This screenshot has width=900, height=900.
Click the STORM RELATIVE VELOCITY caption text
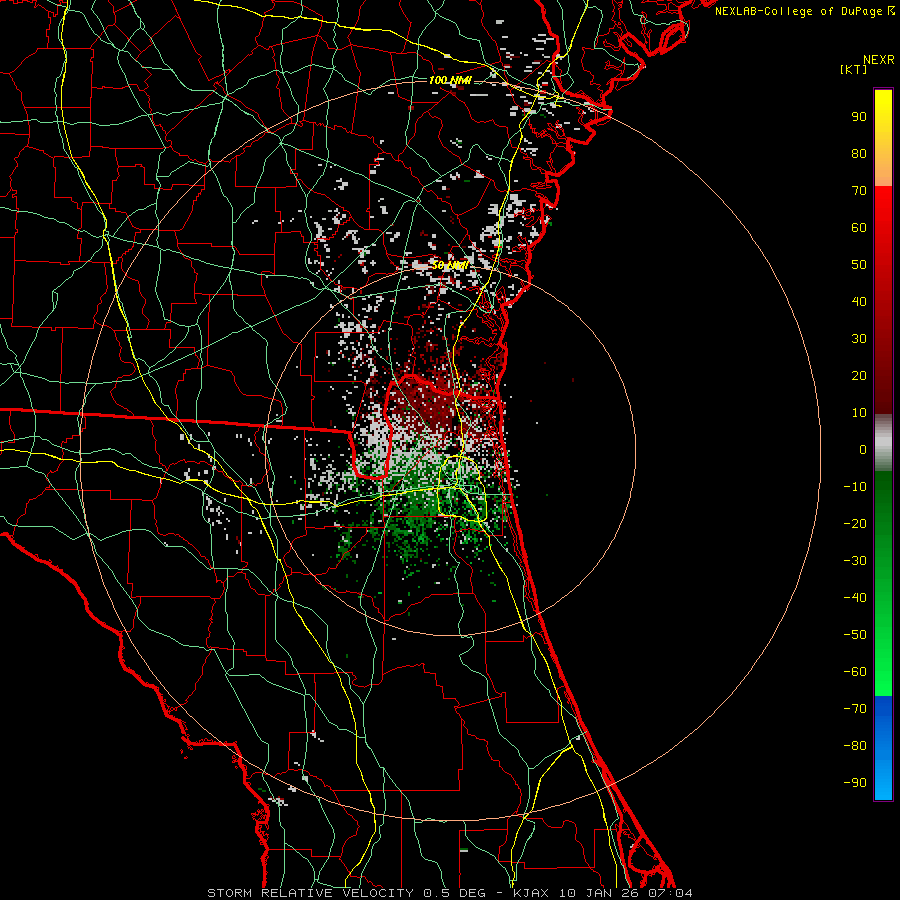(310, 893)
